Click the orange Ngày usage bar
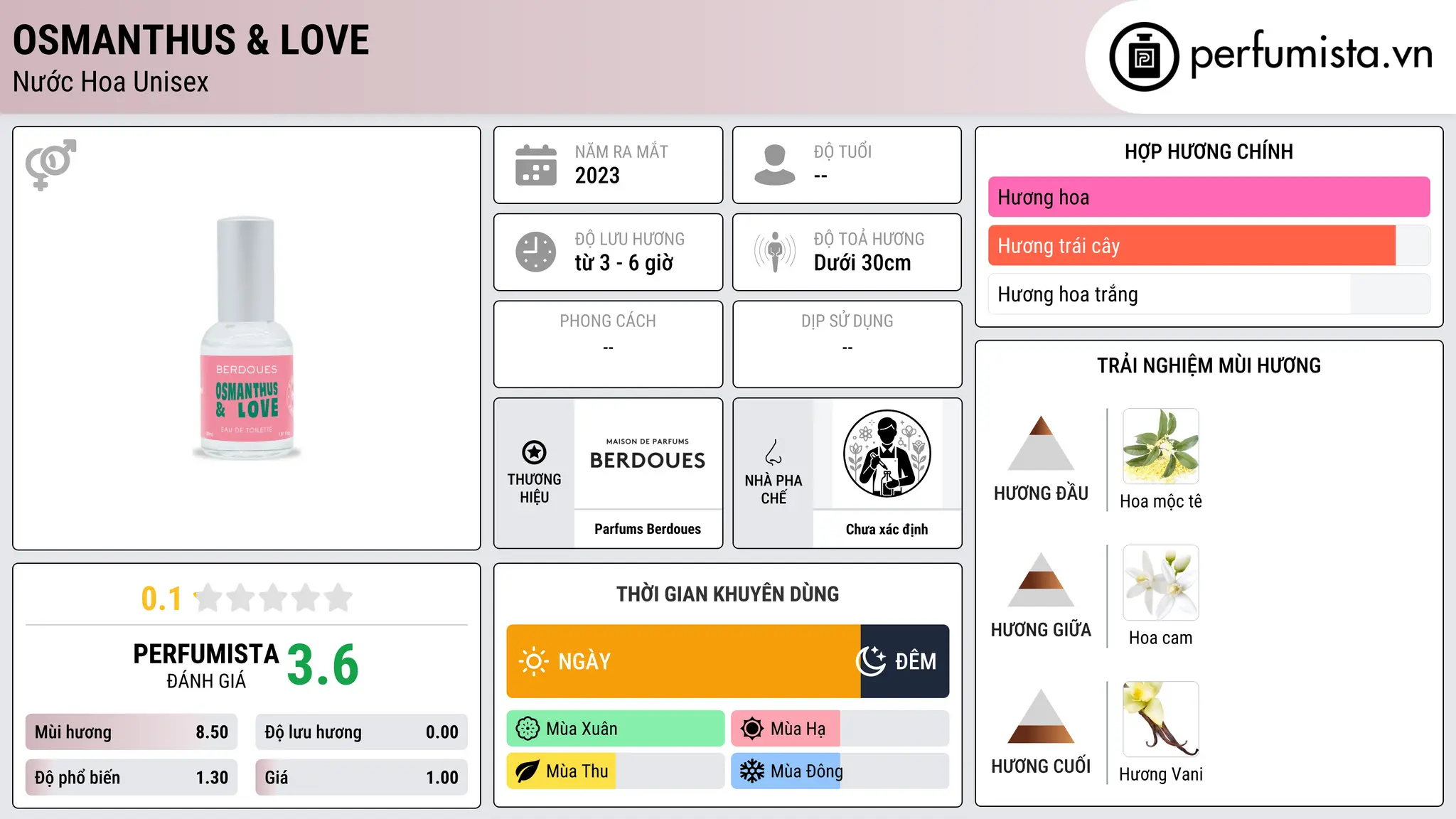The height and width of the screenshot is (819, 1456). click(x=683, y=661)
